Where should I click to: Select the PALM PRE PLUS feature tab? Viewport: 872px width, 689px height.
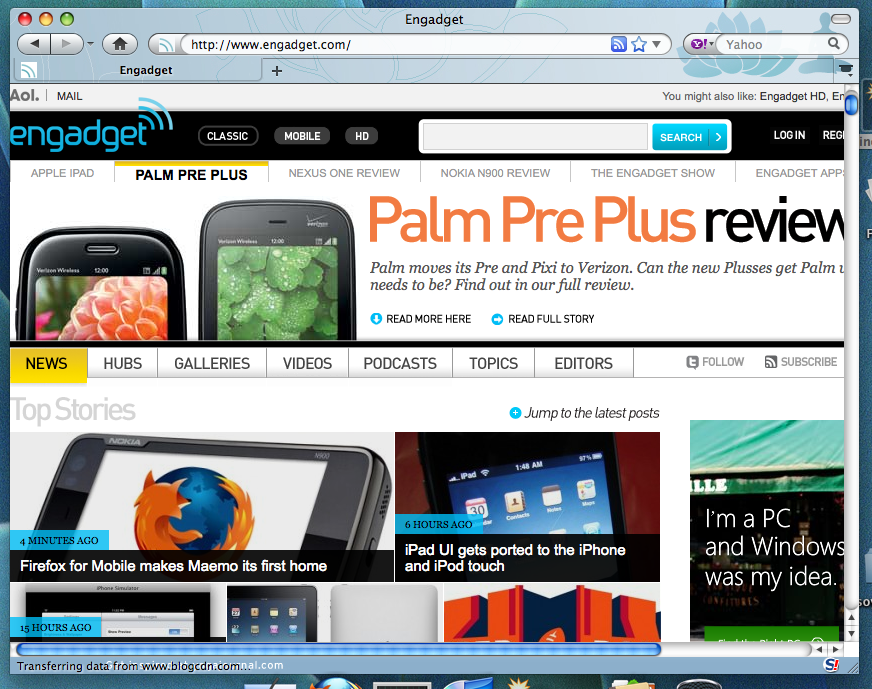191,174
